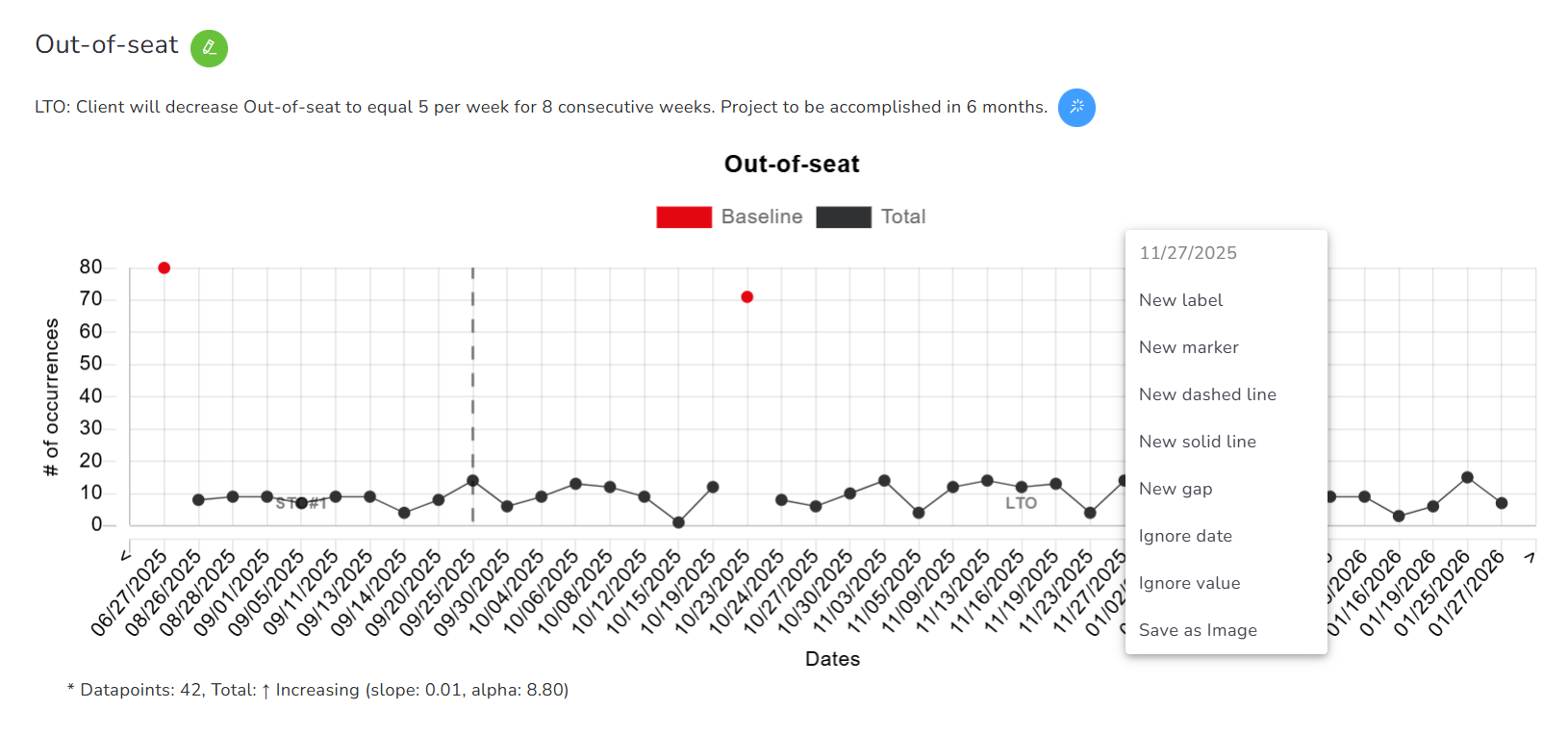Select Ignore date menu entry
The width and height of the screenshot is (1568, 735).
pos(1185,536)
